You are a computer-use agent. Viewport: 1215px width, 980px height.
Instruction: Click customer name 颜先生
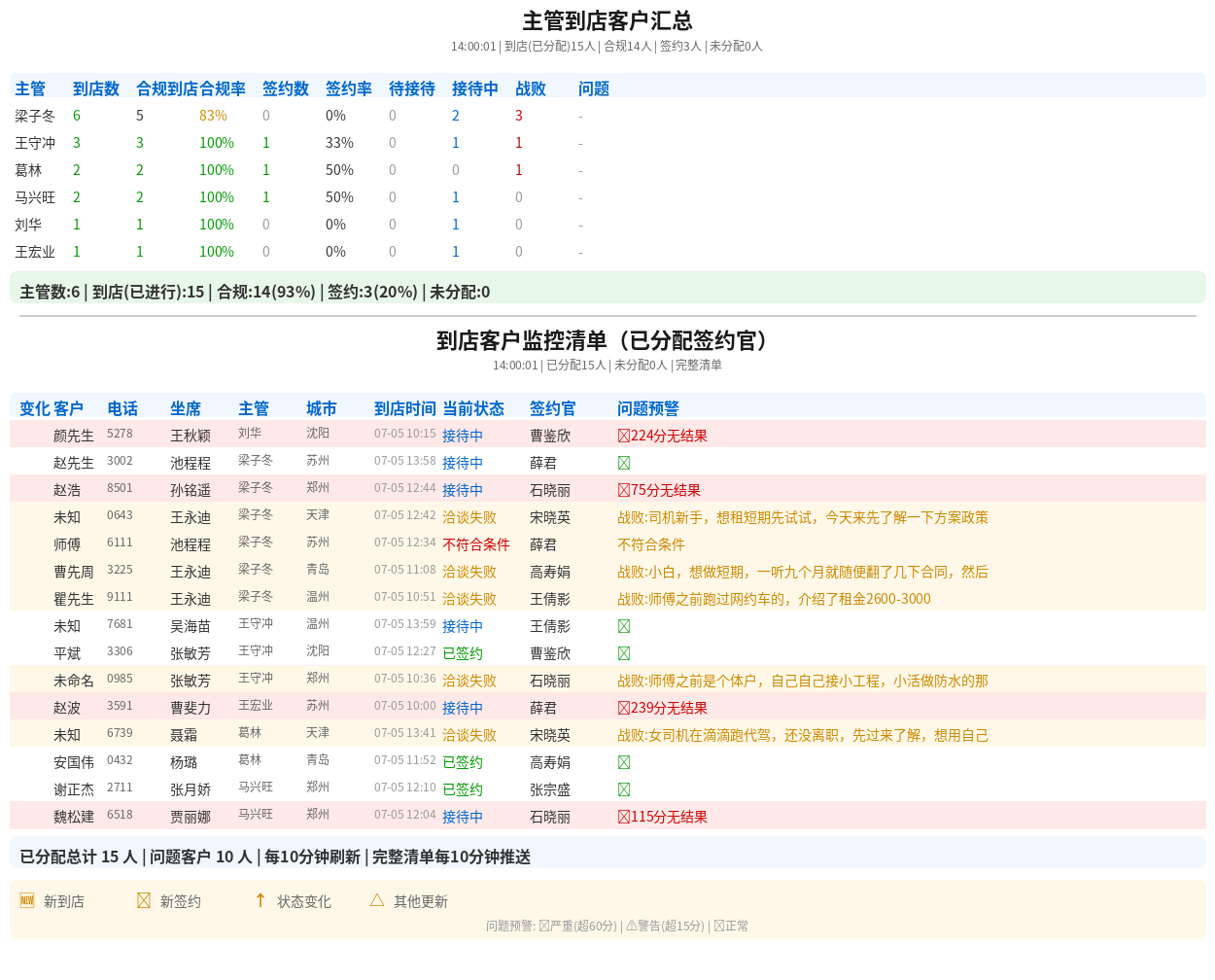click(74, 436)
